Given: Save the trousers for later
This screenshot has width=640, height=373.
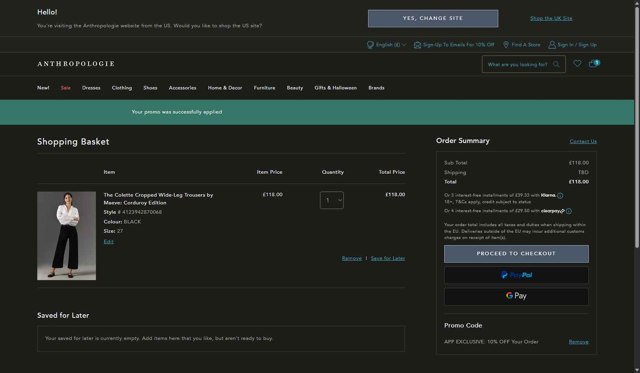Looking at the screenshot, I should click(388, 258).
